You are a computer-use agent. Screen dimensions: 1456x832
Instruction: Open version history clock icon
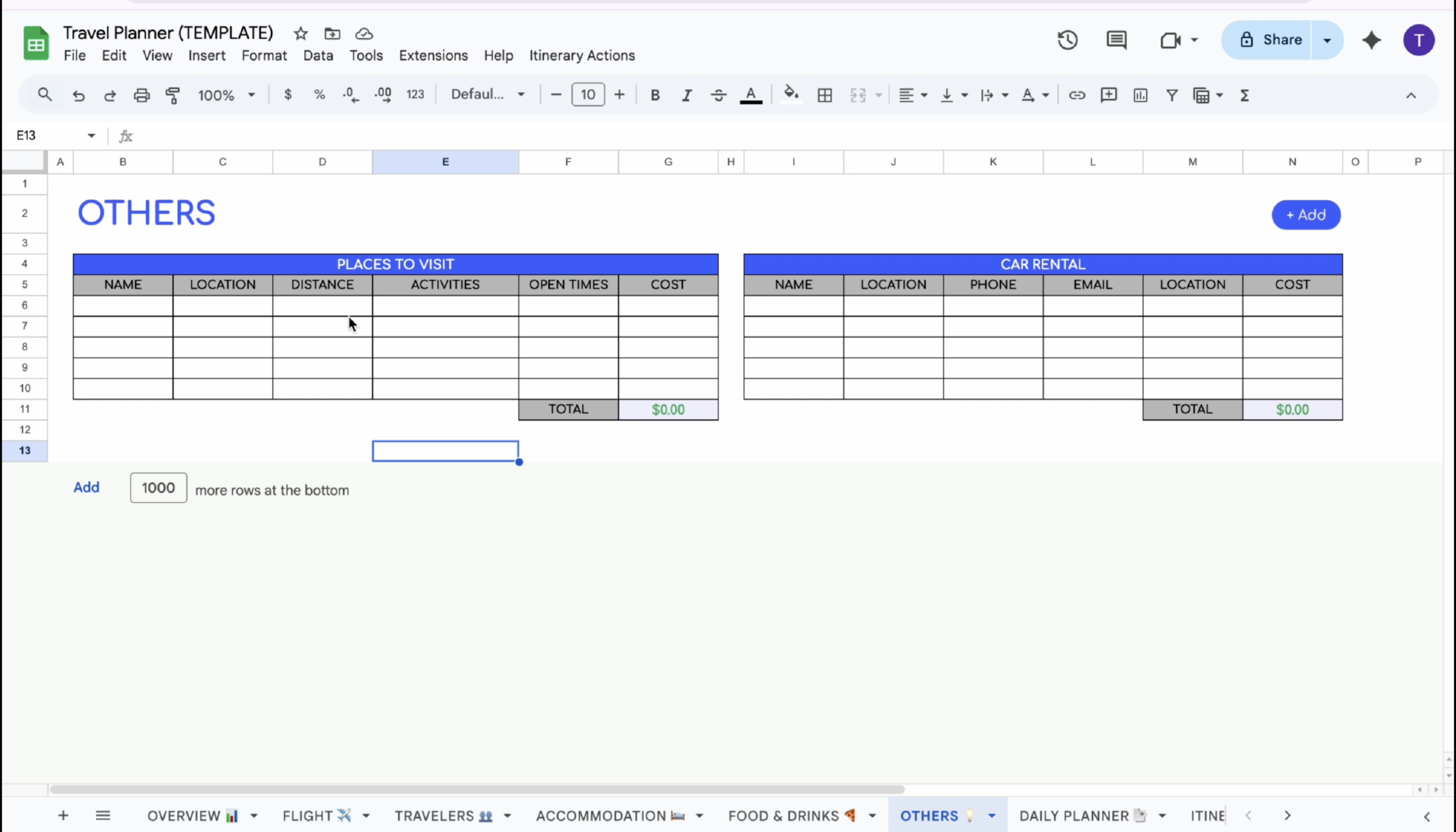(1067, 40)
